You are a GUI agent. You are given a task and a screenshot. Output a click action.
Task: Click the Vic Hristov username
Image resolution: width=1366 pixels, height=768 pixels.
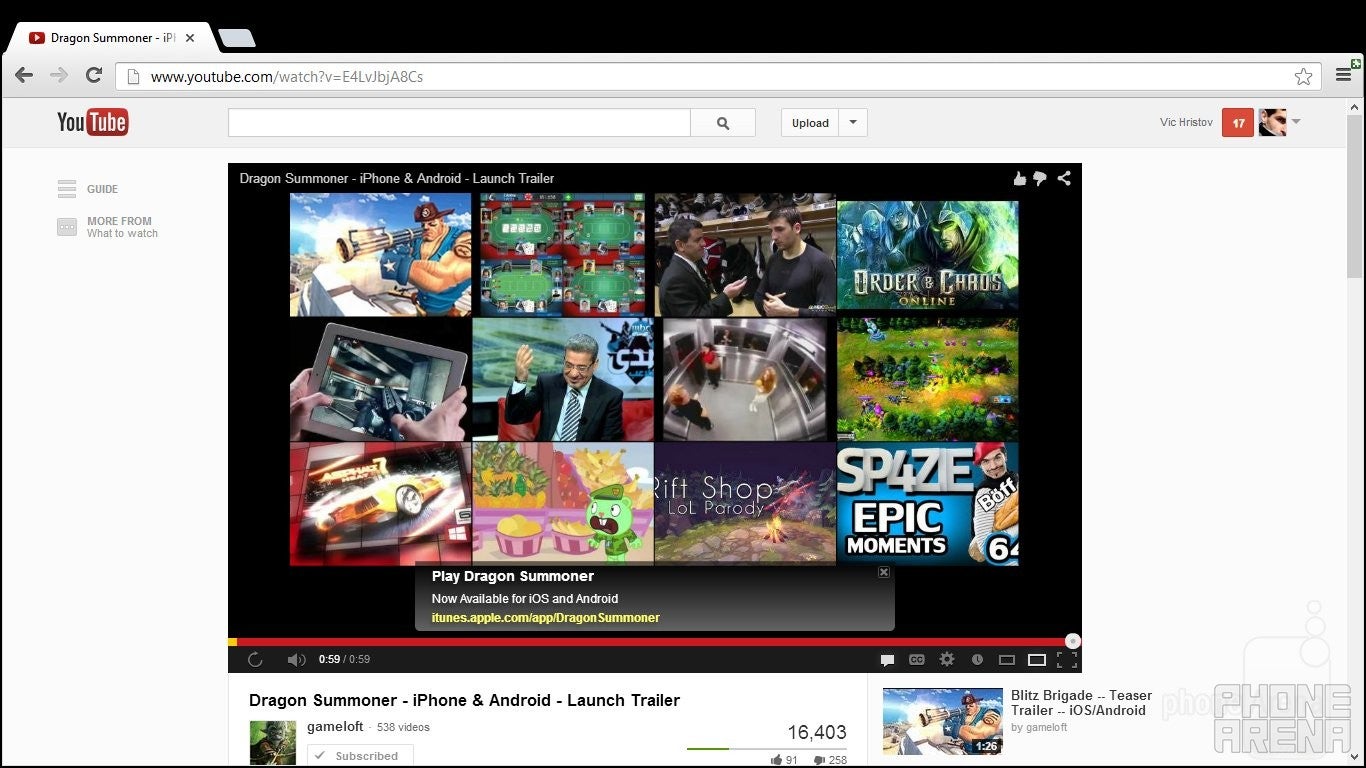pos(1186,123)
